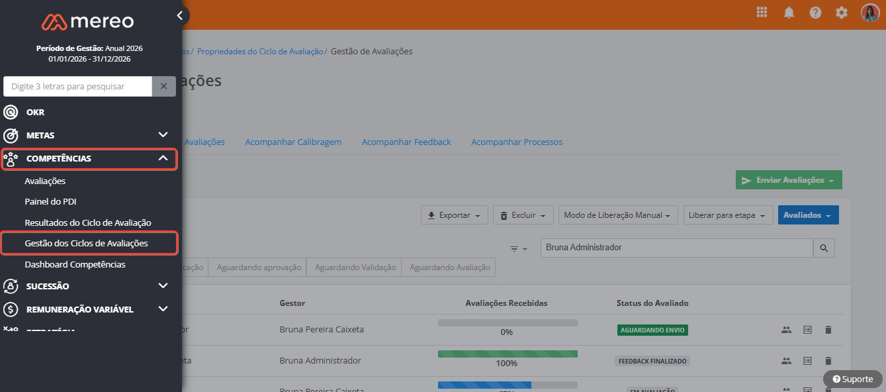Screen dimensions: 886x392
Task: Open Avaliações in sidebar
Action: coord(45,181)
